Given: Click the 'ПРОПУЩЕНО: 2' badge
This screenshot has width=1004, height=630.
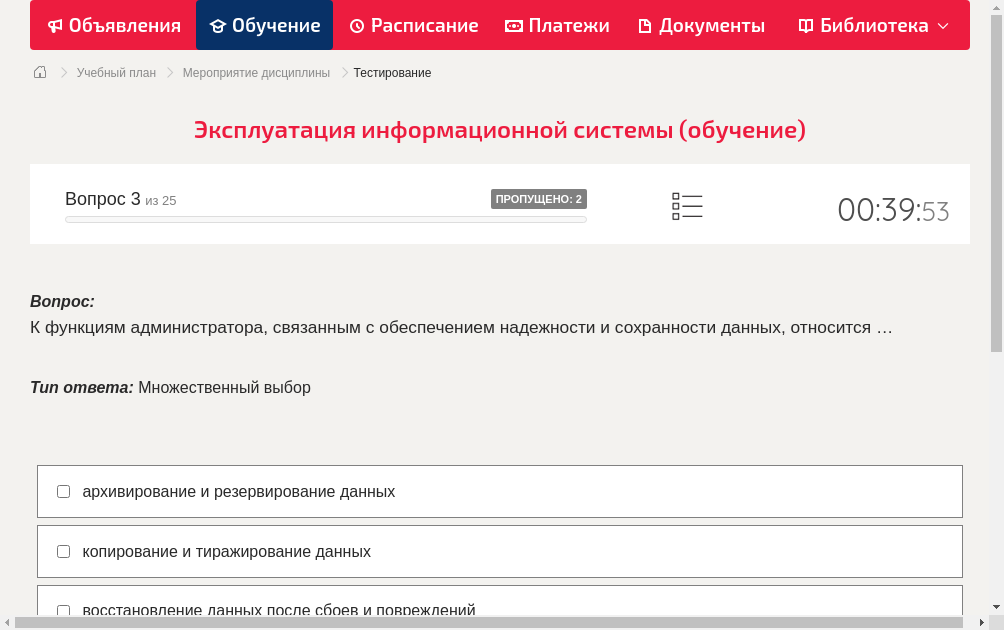Looking at the screenshot, I should pos(541,199).
